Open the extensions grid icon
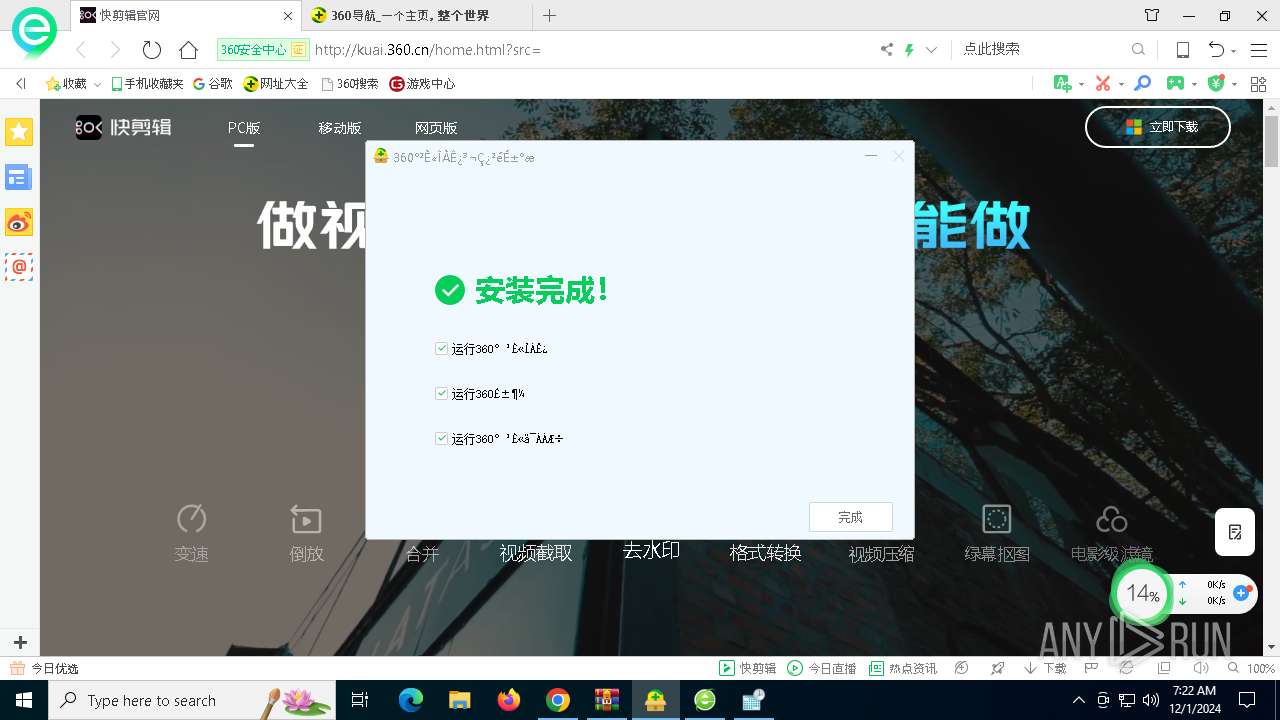 click(1257, 84)
